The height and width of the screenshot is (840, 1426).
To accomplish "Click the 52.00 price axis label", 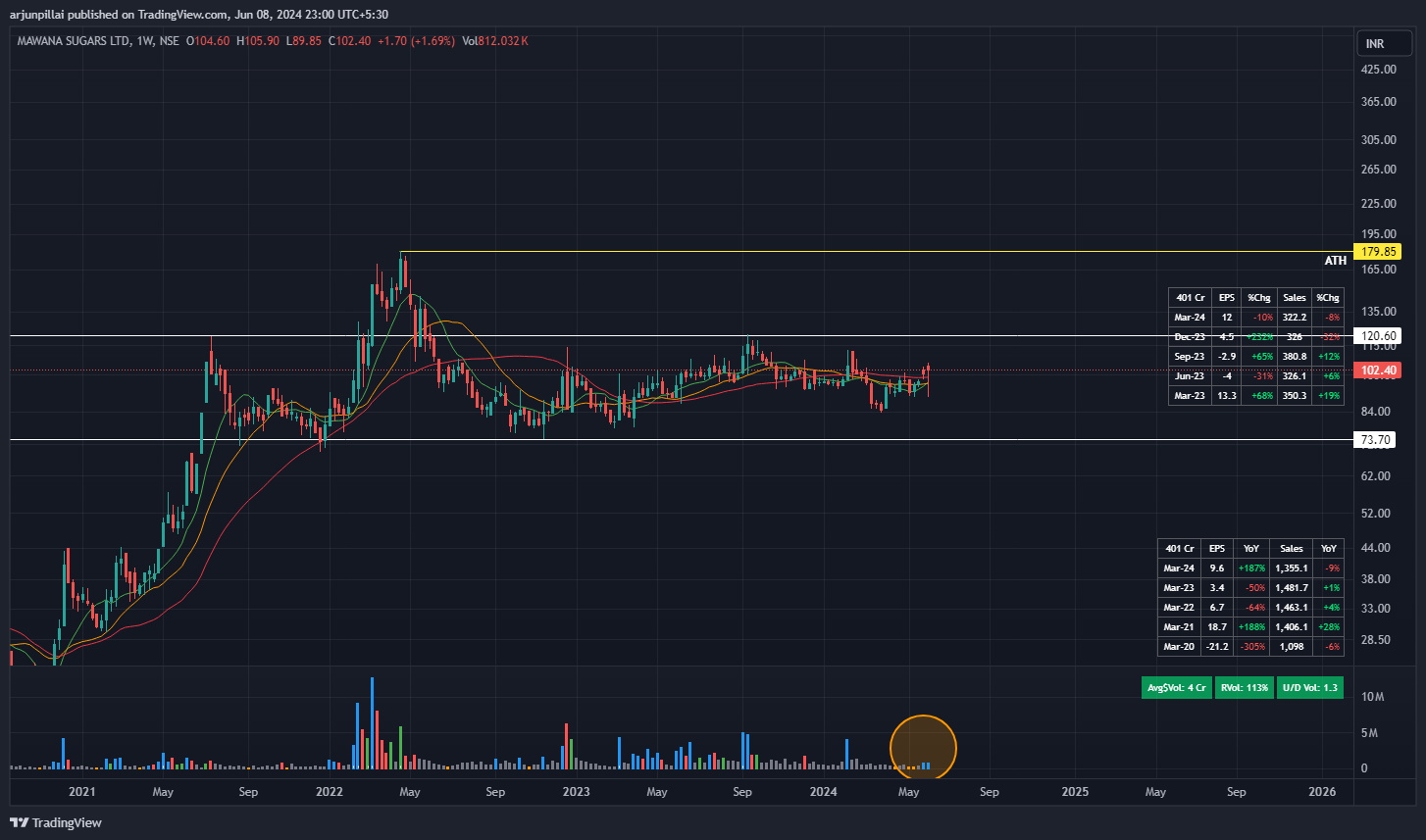I will coord(1375,514).
